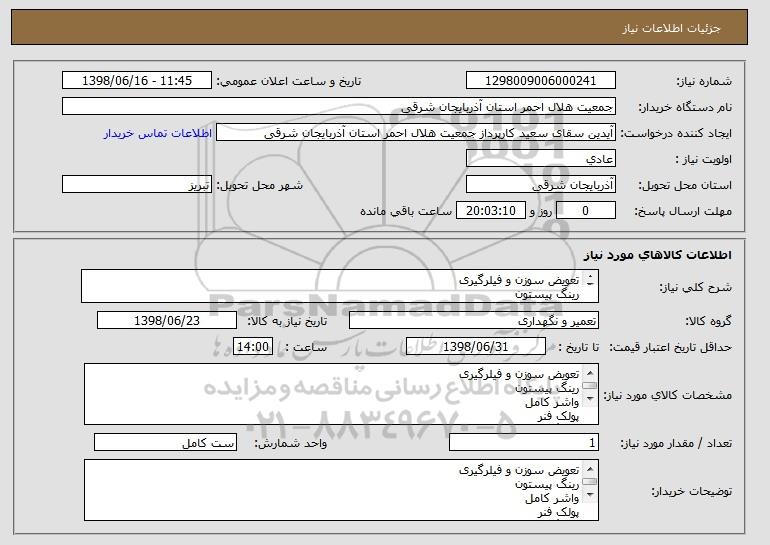Click the request creator name field
This screenshot has width=770, height=545.
416,133
